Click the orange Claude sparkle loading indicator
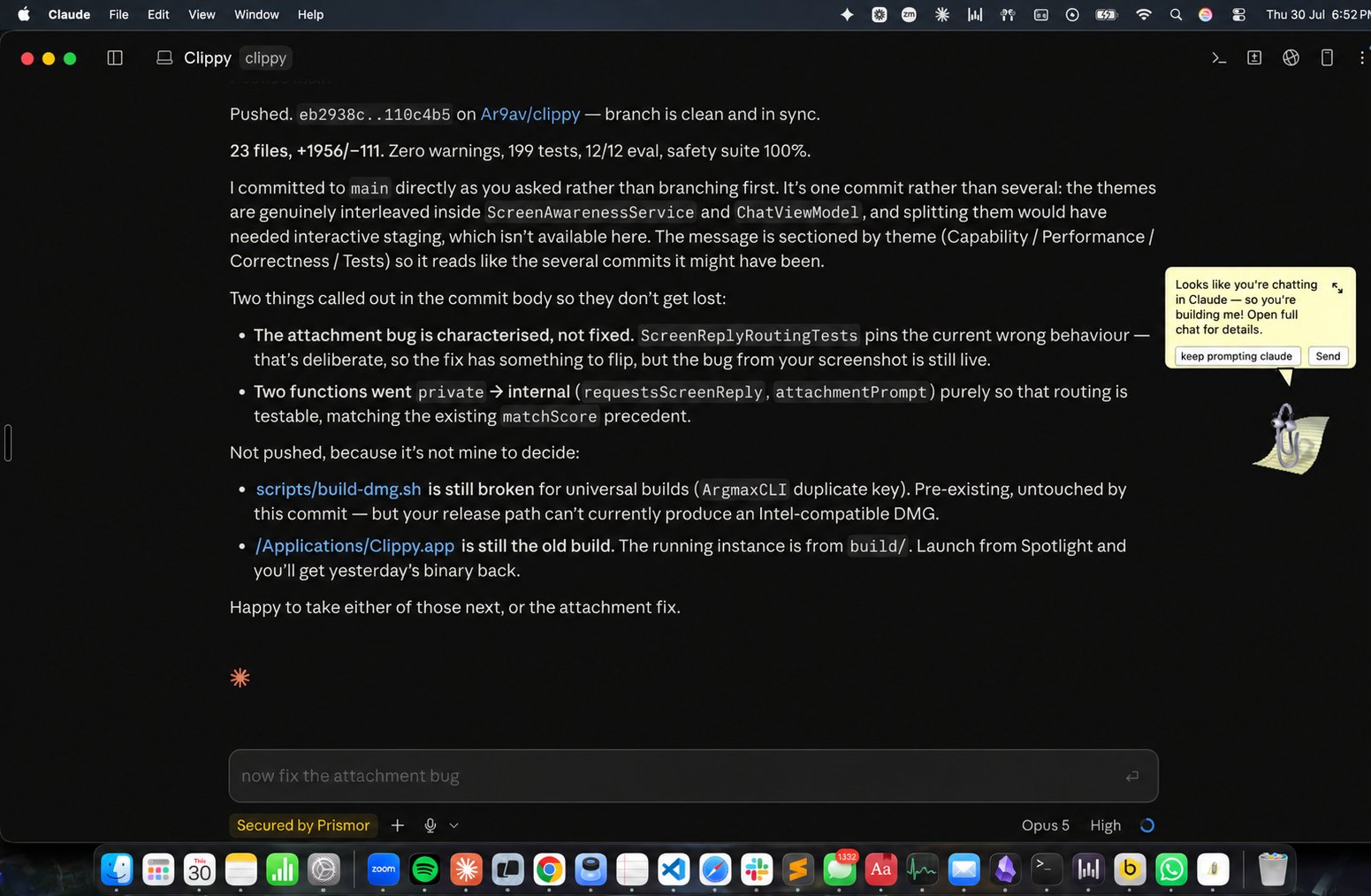This screenshot has width=1371, height=896. [x=240, y=678]
